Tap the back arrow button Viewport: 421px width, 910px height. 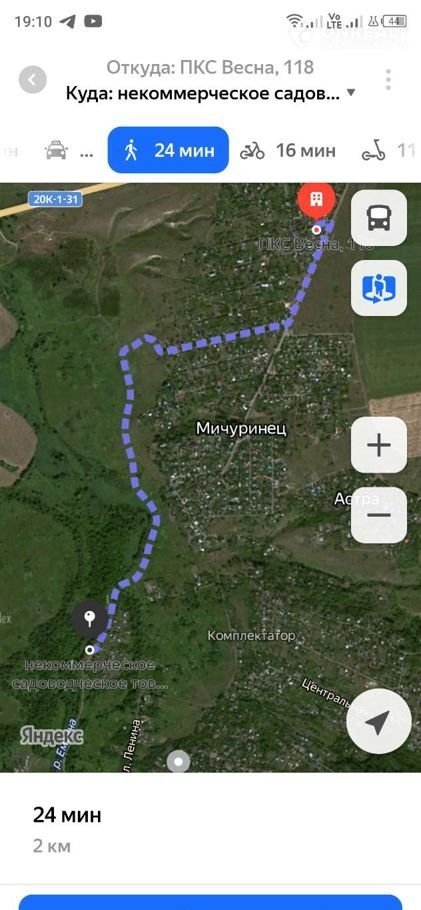(x=33, y=80)
